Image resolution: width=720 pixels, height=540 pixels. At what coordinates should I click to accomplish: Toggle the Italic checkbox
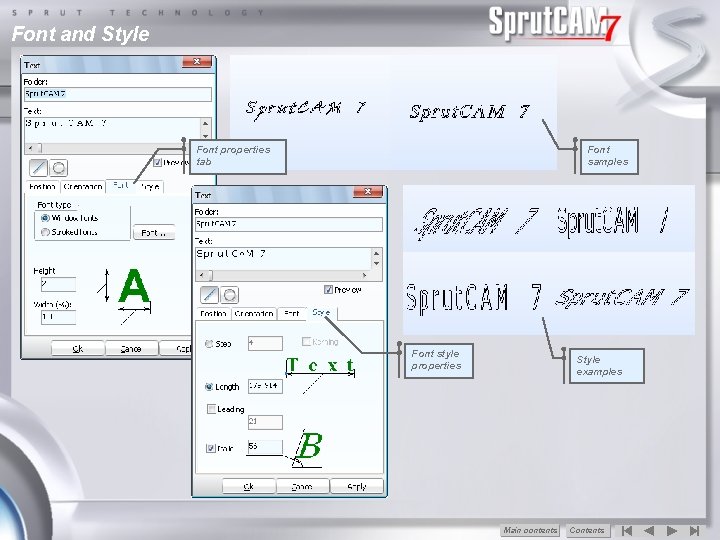211,448
